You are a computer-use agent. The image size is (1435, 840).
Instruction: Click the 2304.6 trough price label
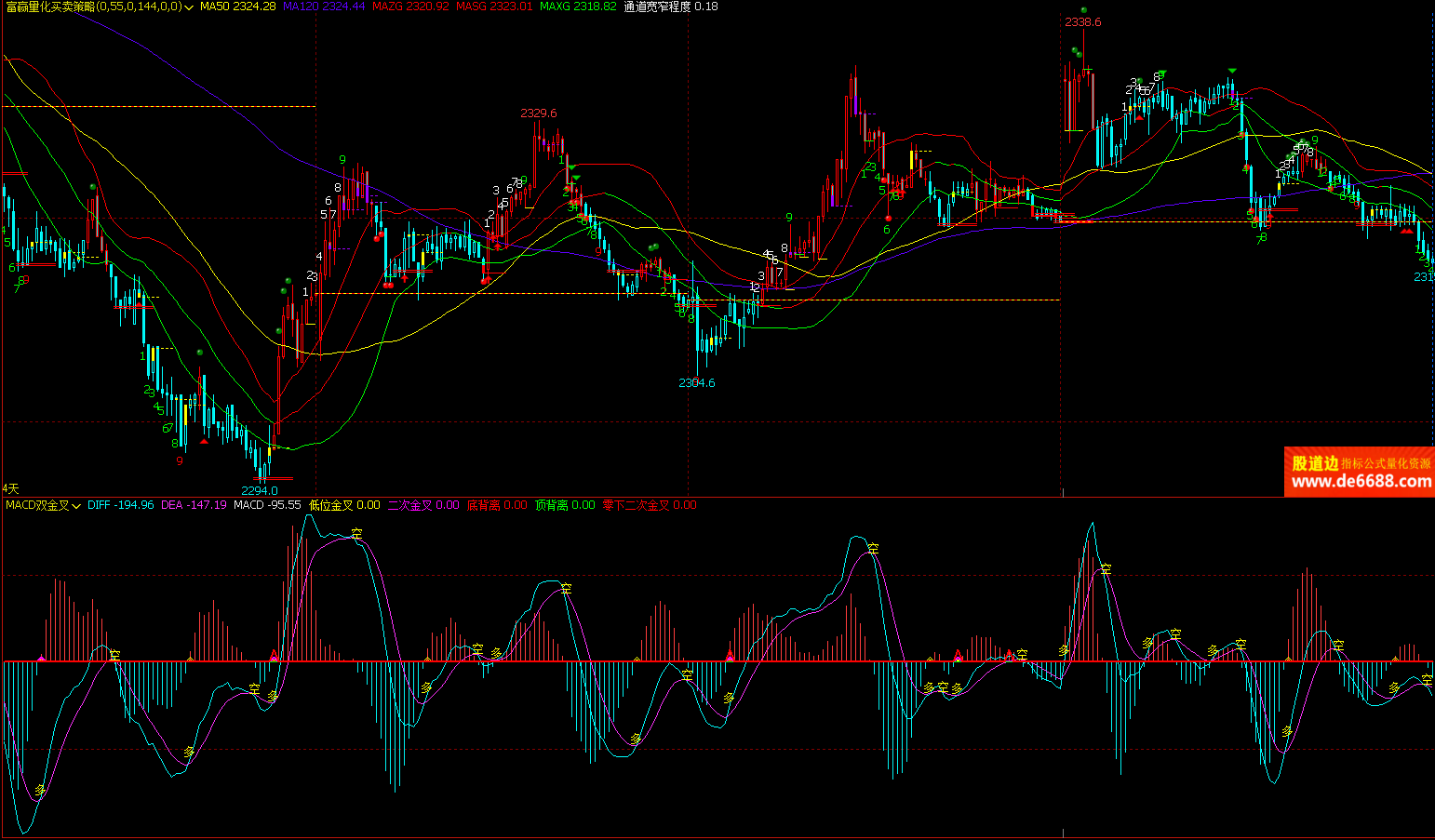(x=696, y=383)
